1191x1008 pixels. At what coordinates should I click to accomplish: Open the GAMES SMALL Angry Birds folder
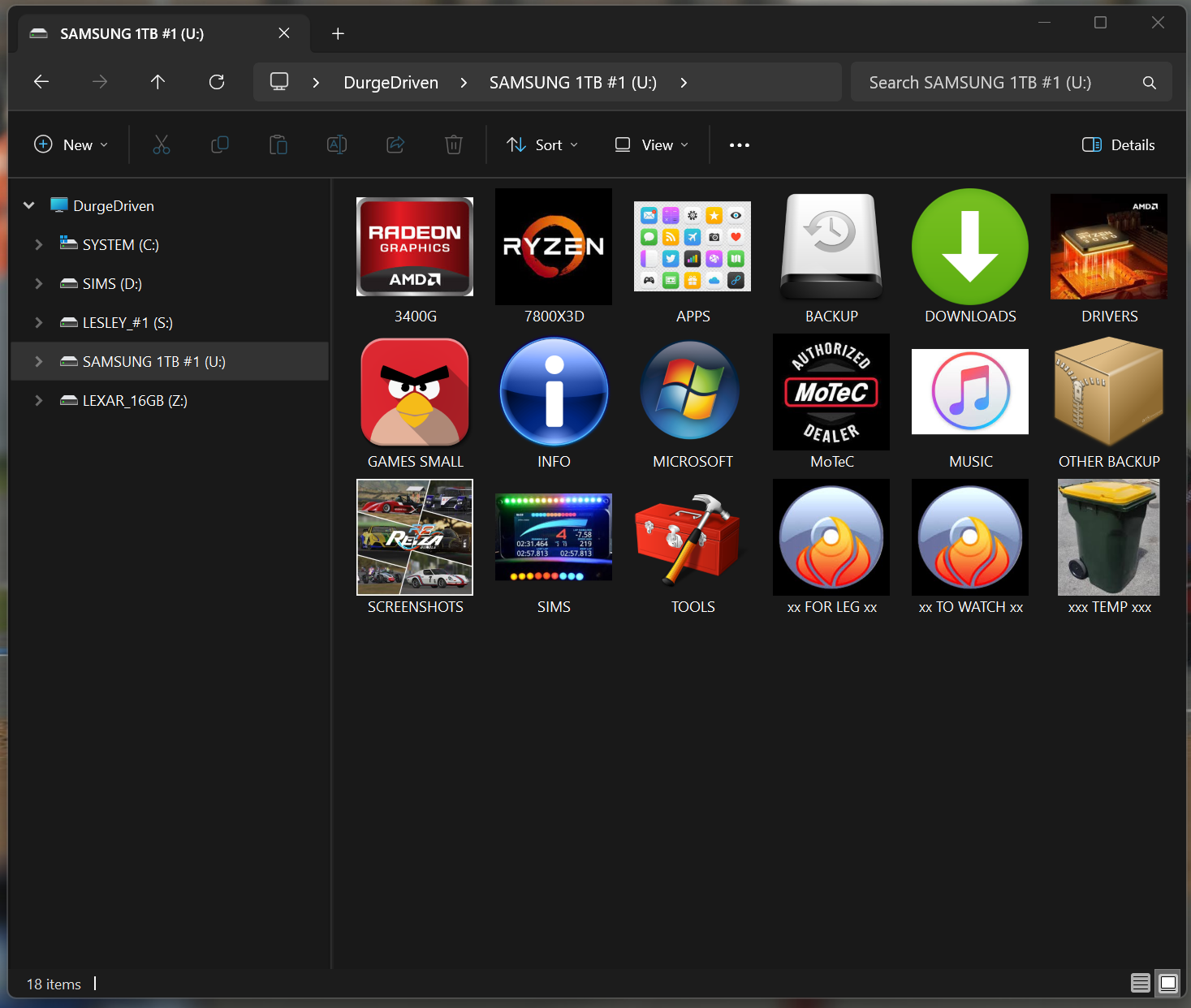(x=415, y=392)
